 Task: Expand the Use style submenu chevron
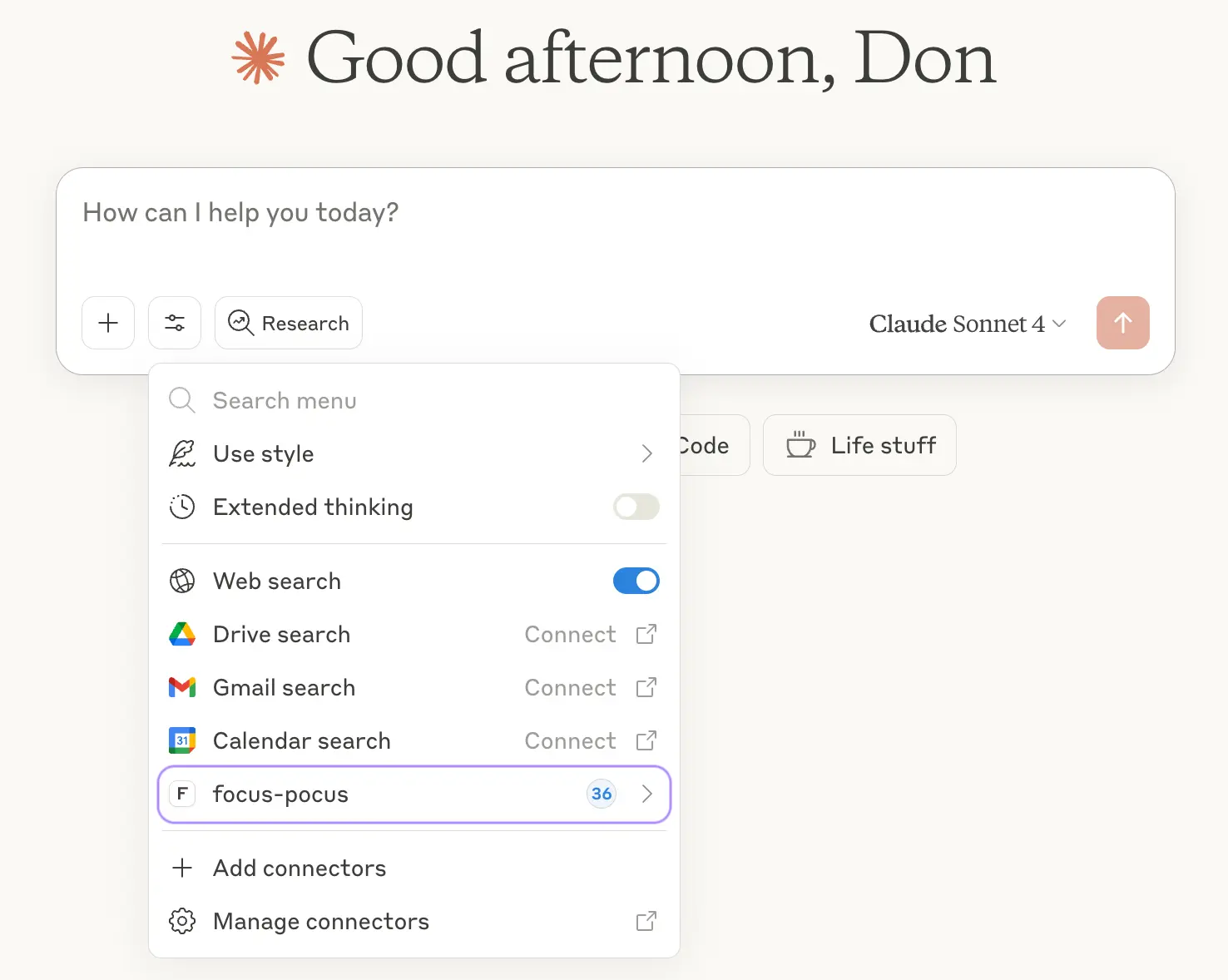tap(647, 453)
